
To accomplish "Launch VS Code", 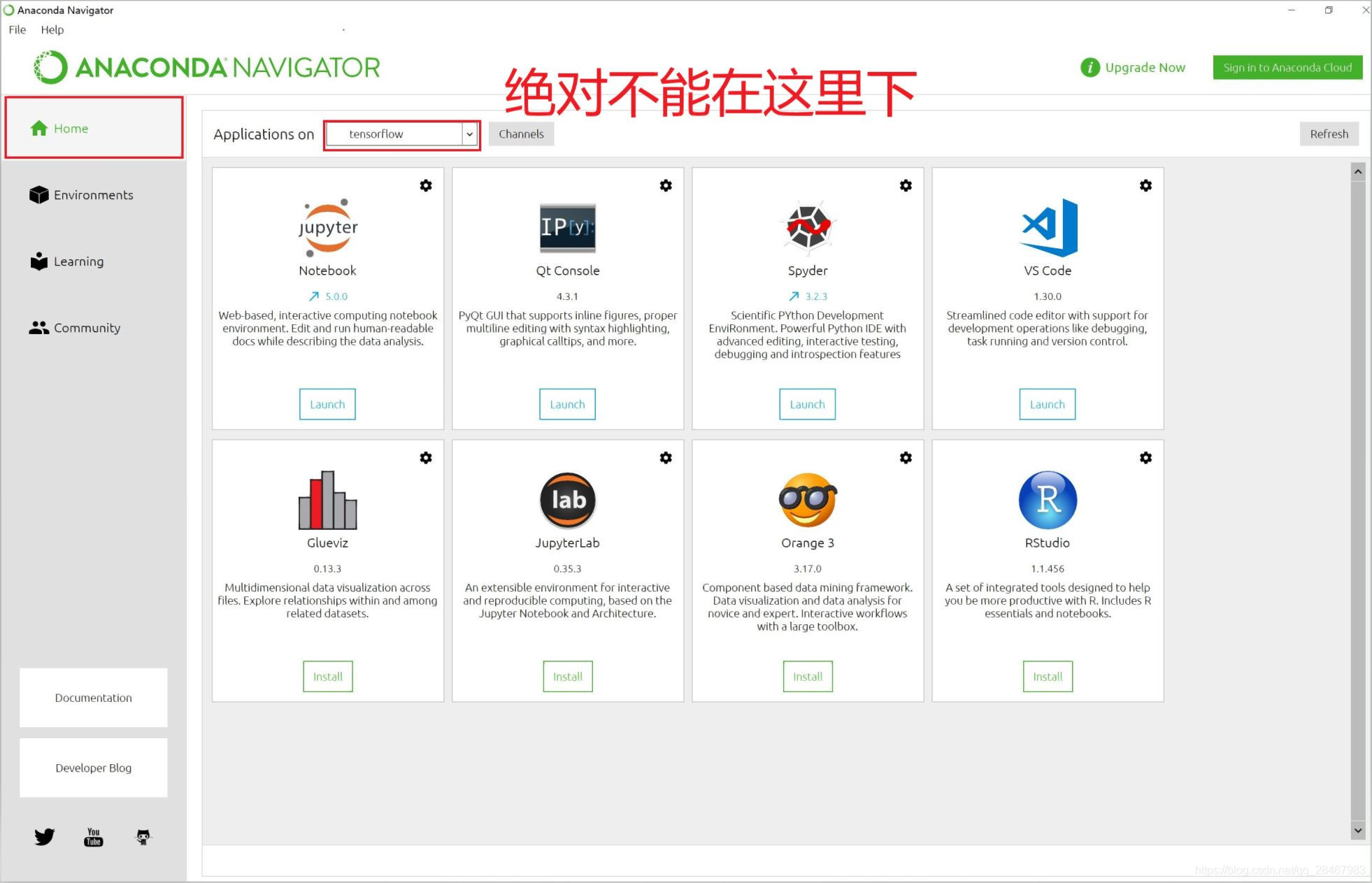I will click(x=1048, y=404).
